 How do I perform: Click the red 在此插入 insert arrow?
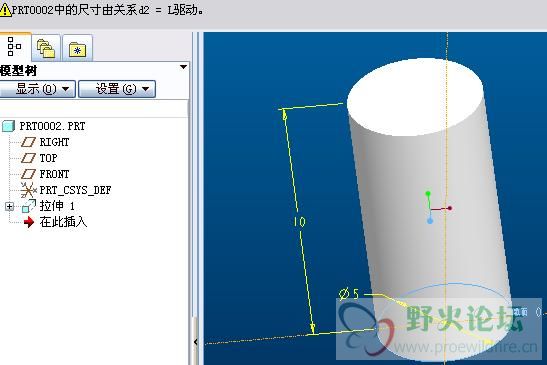click(29, 222)
